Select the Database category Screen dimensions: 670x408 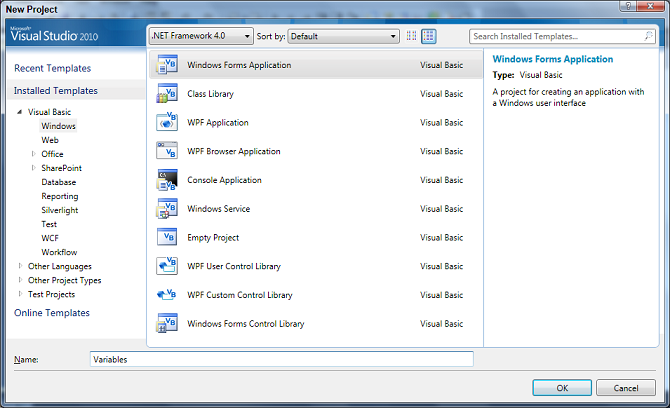click(x=59, y=182)
